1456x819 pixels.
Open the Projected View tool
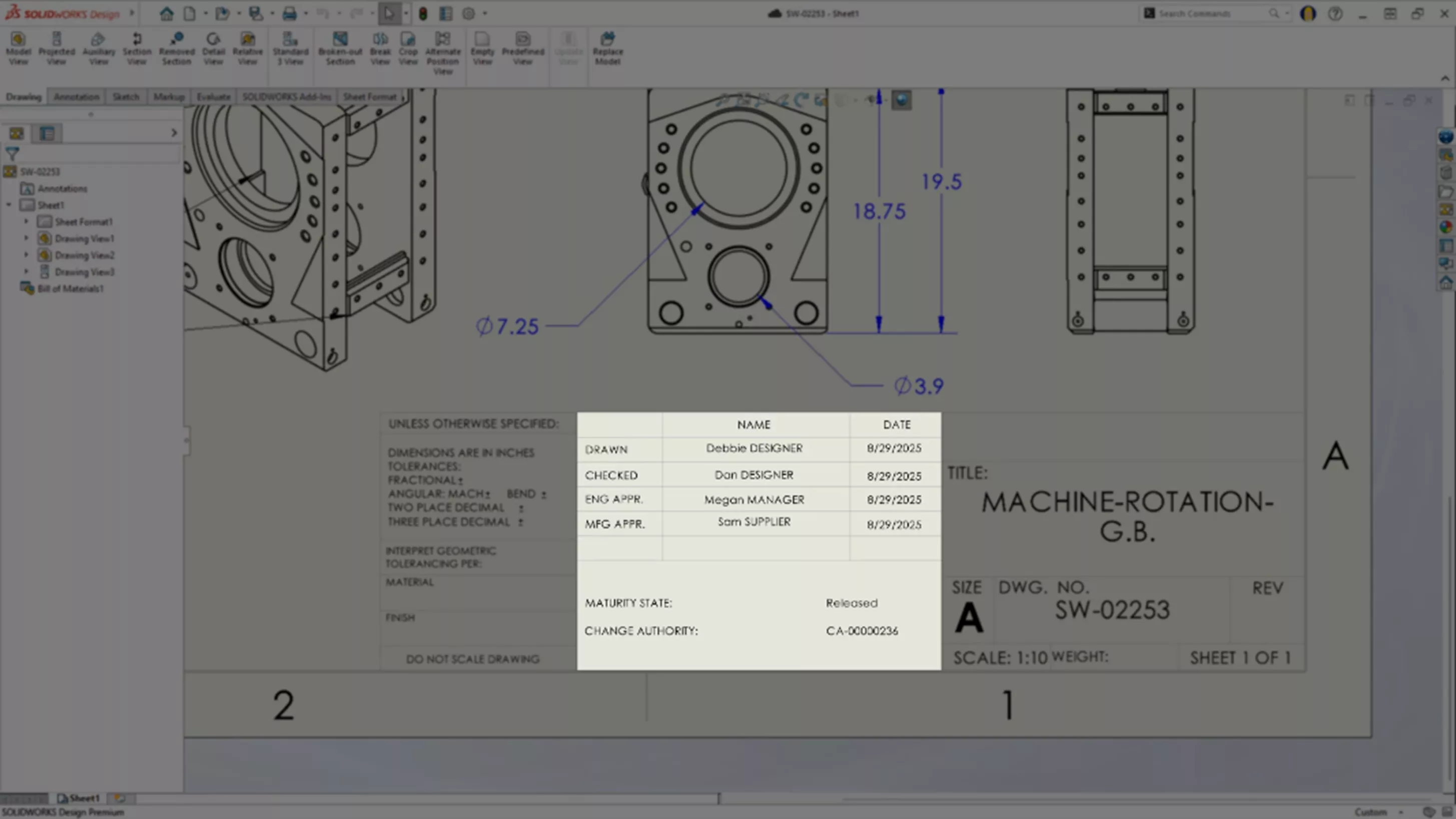[57, 48]
